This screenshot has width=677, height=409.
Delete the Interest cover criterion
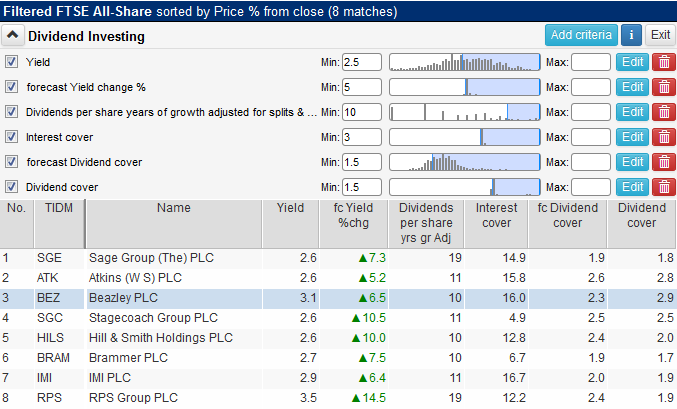pos(664,137)
